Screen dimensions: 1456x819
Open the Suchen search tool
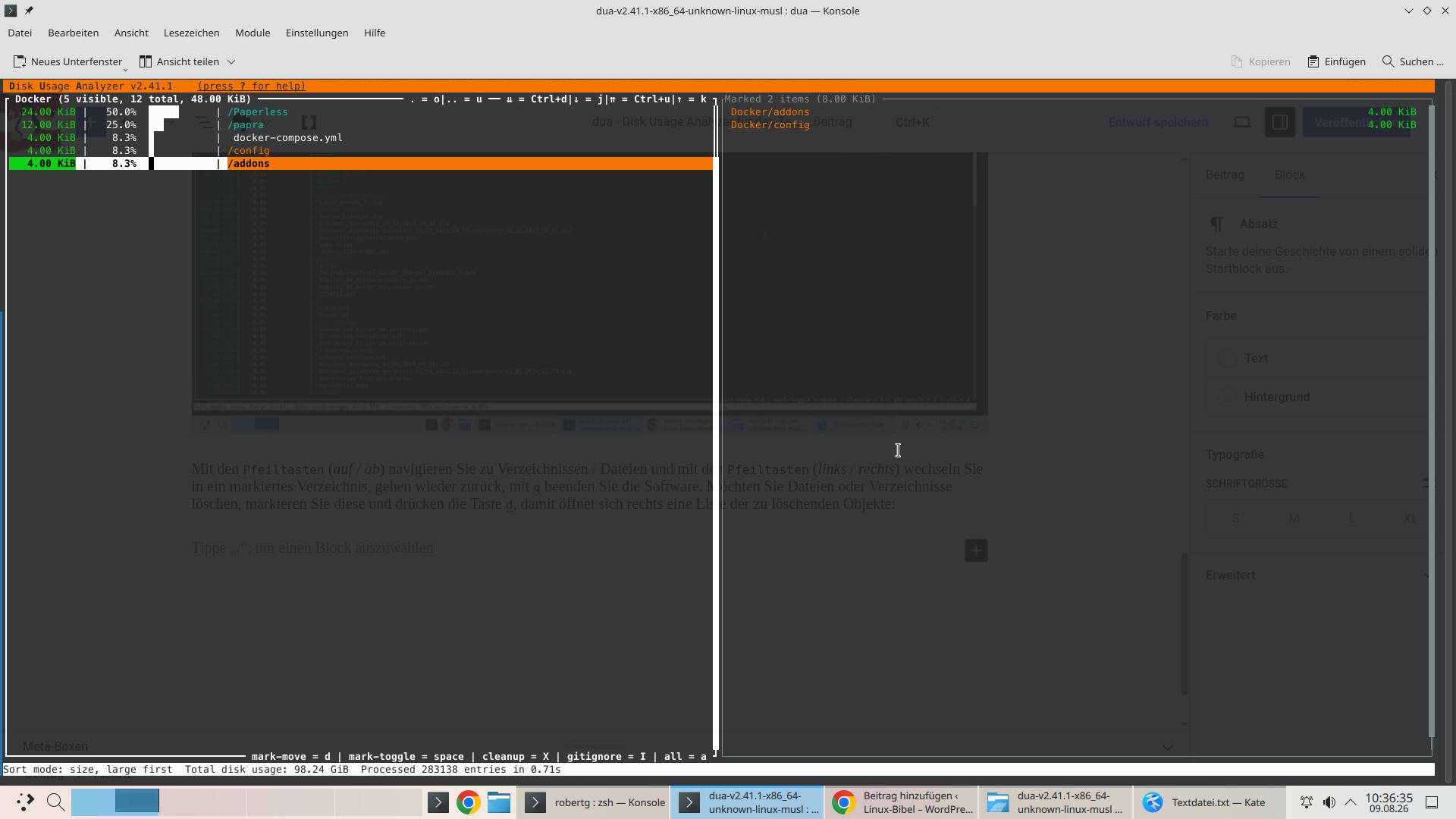(x=1412, y=61)
